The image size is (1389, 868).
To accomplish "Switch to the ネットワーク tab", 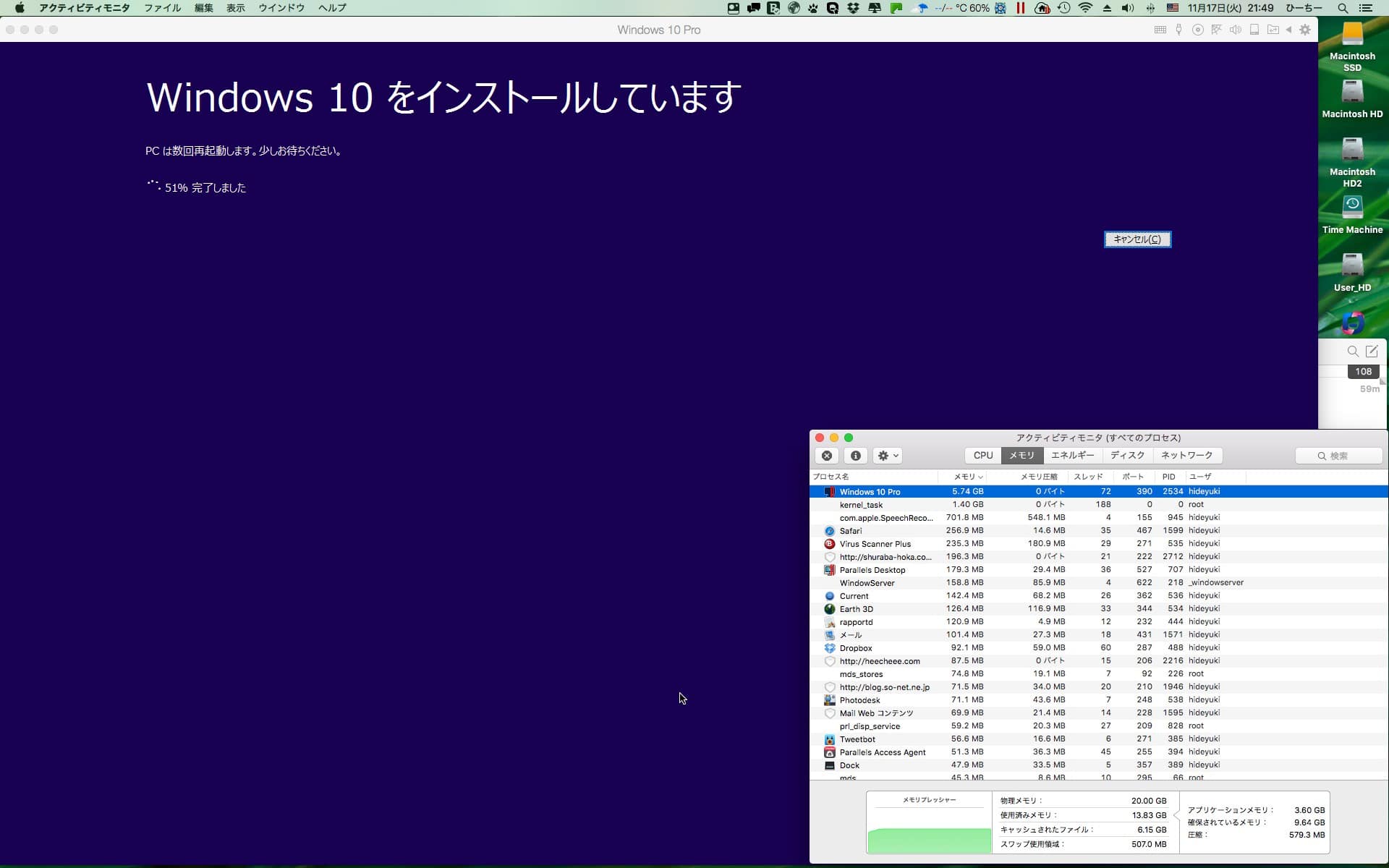I will click(x=1186, y=456).
